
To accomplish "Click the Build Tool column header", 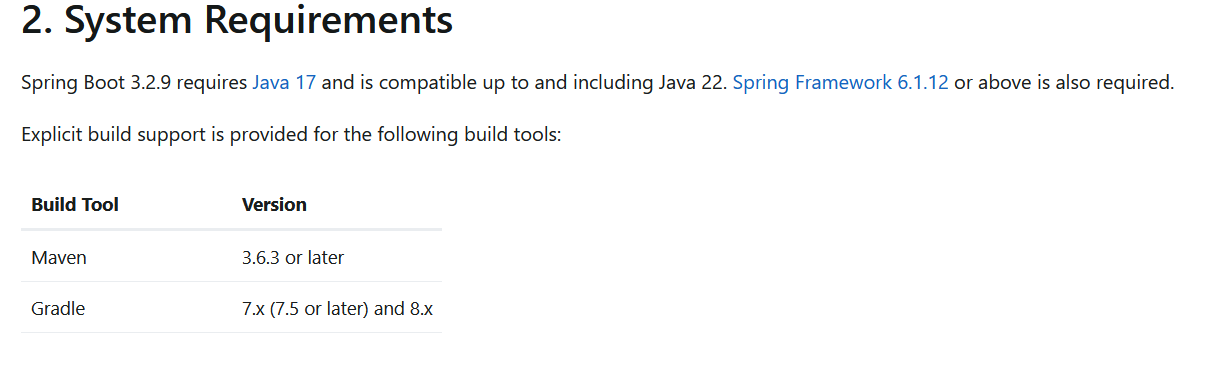I will coord(75,204).
